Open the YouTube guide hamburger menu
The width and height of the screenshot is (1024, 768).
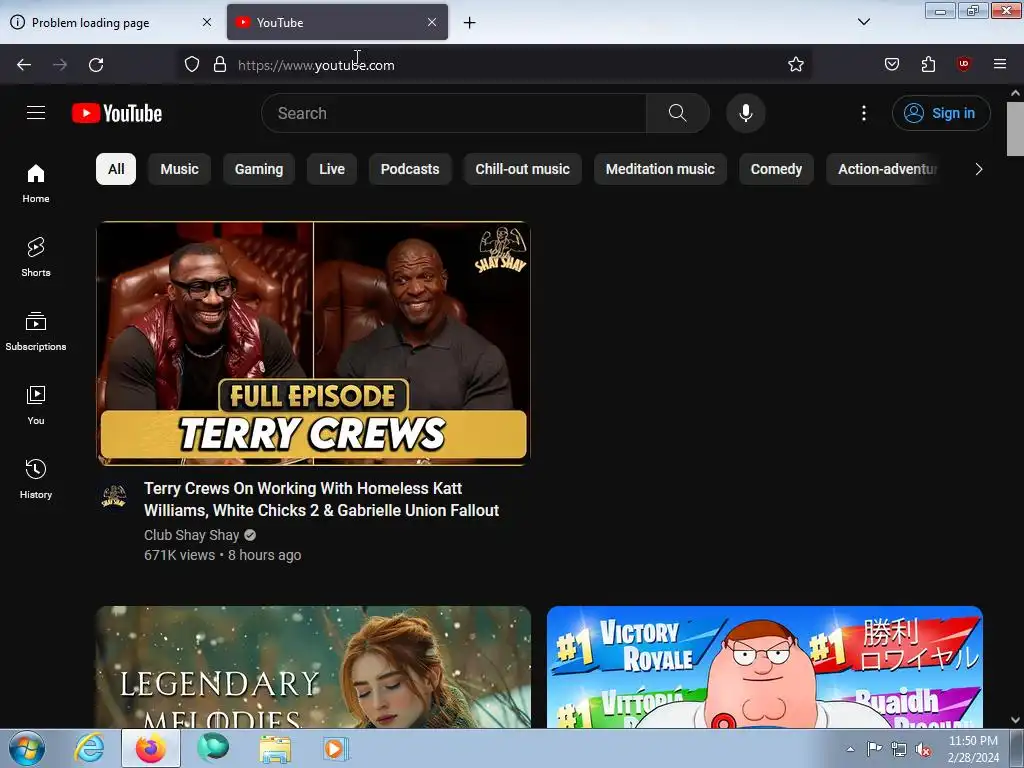point(36,113)
